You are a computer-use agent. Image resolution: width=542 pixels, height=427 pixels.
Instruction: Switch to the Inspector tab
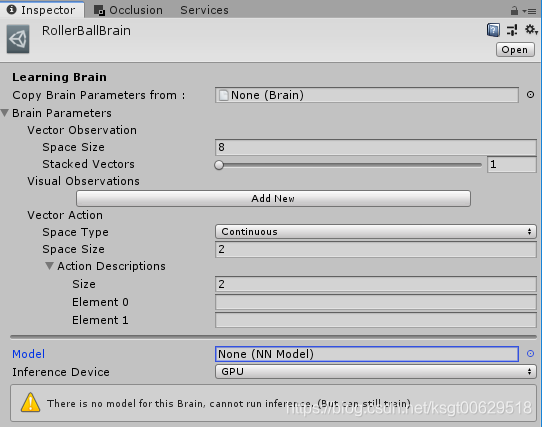(42, 10)
